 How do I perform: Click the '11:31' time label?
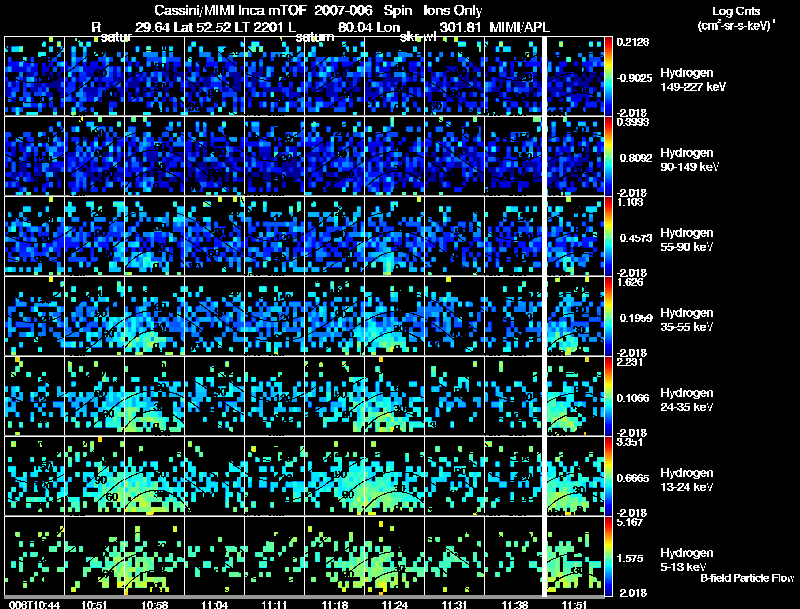(455, 605)
